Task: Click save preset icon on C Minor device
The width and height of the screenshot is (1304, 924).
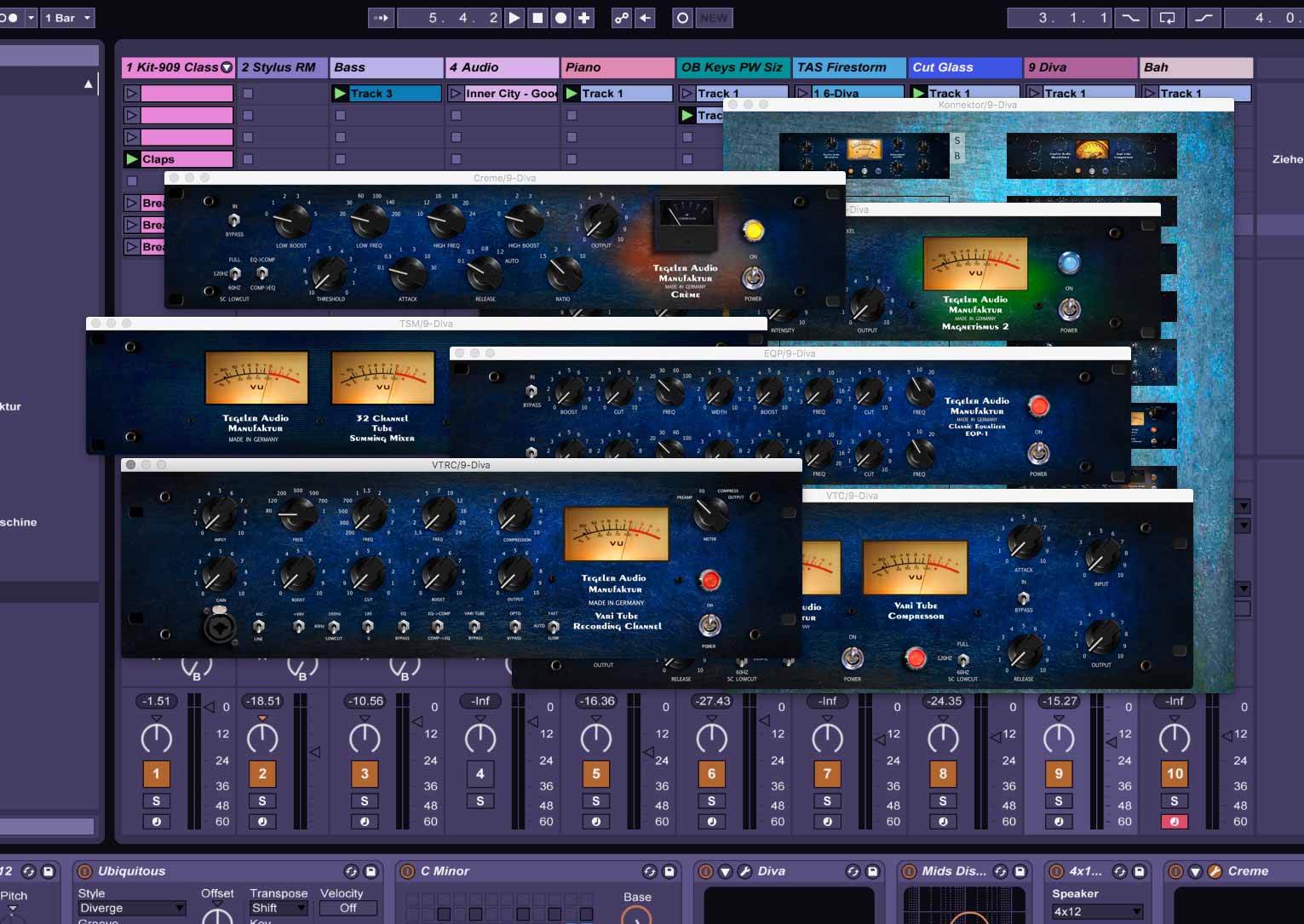Action: point(669,871)
